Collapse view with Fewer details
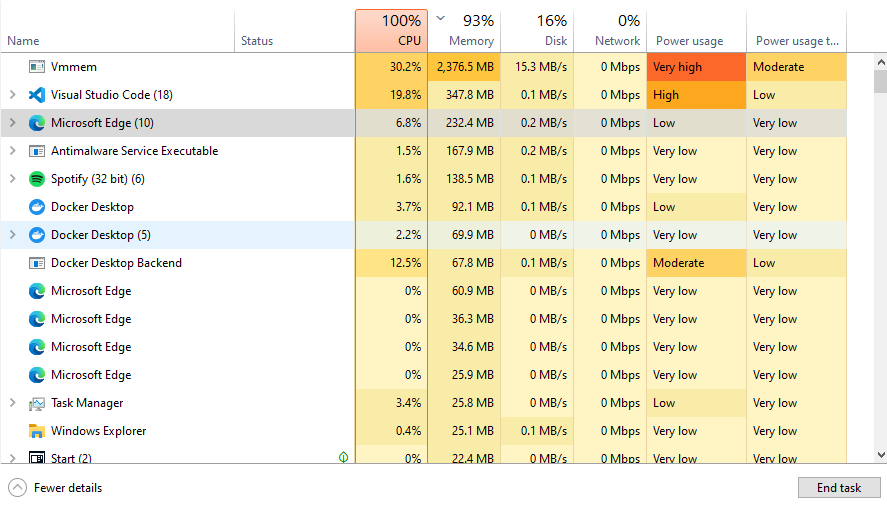 [x=55, y=487]
